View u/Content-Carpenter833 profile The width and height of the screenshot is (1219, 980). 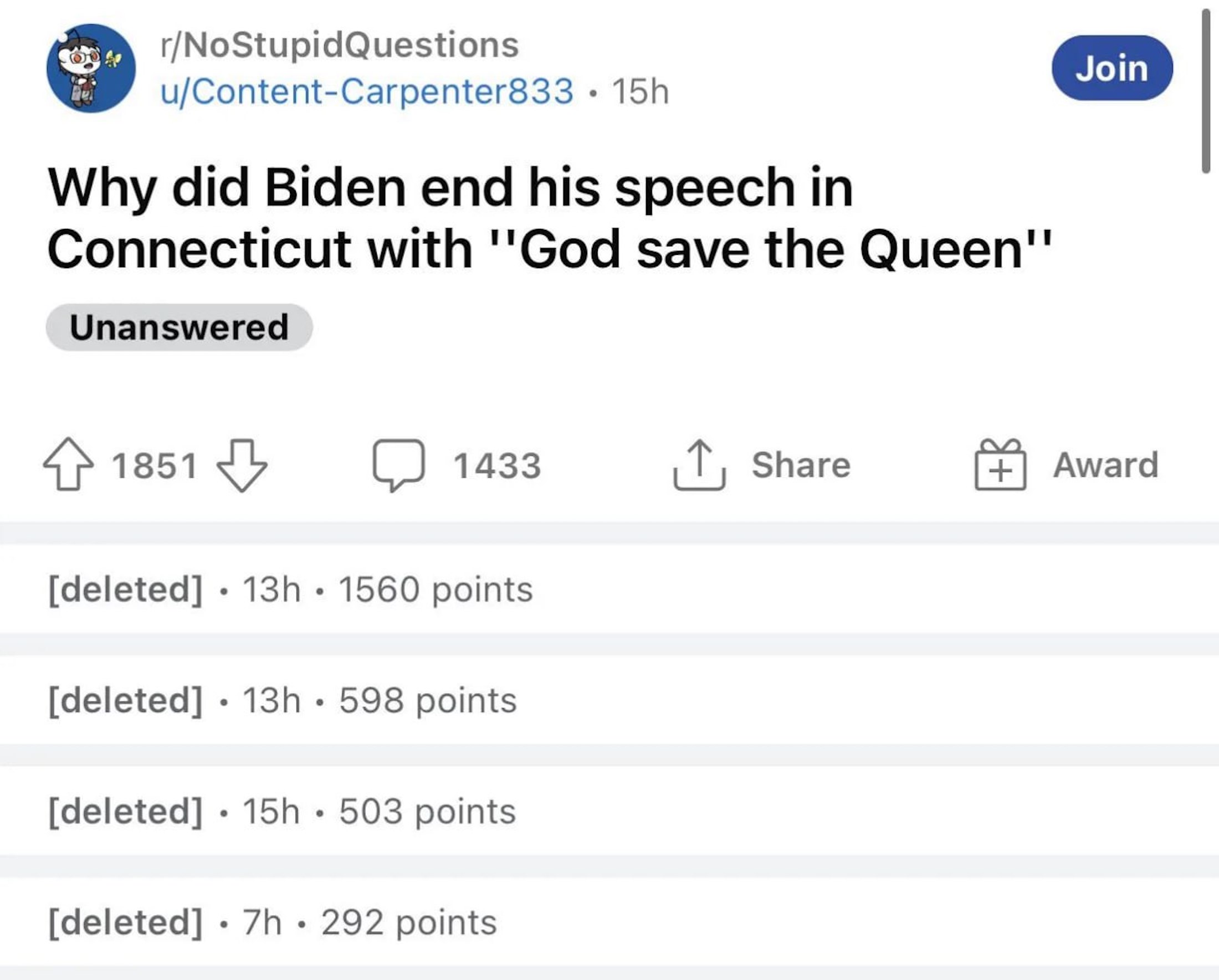(x=367, y=91)
